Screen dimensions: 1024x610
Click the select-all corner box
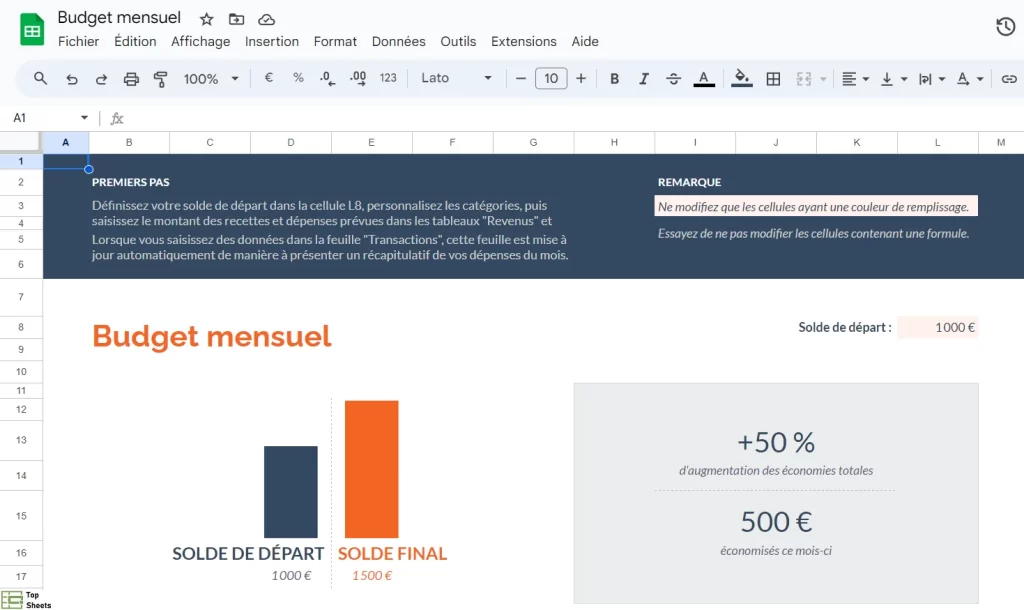21,142
